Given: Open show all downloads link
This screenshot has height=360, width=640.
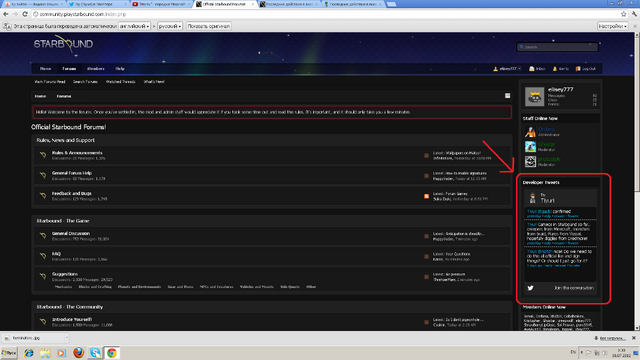Looking at the screenshot, I should coord(610,338).
